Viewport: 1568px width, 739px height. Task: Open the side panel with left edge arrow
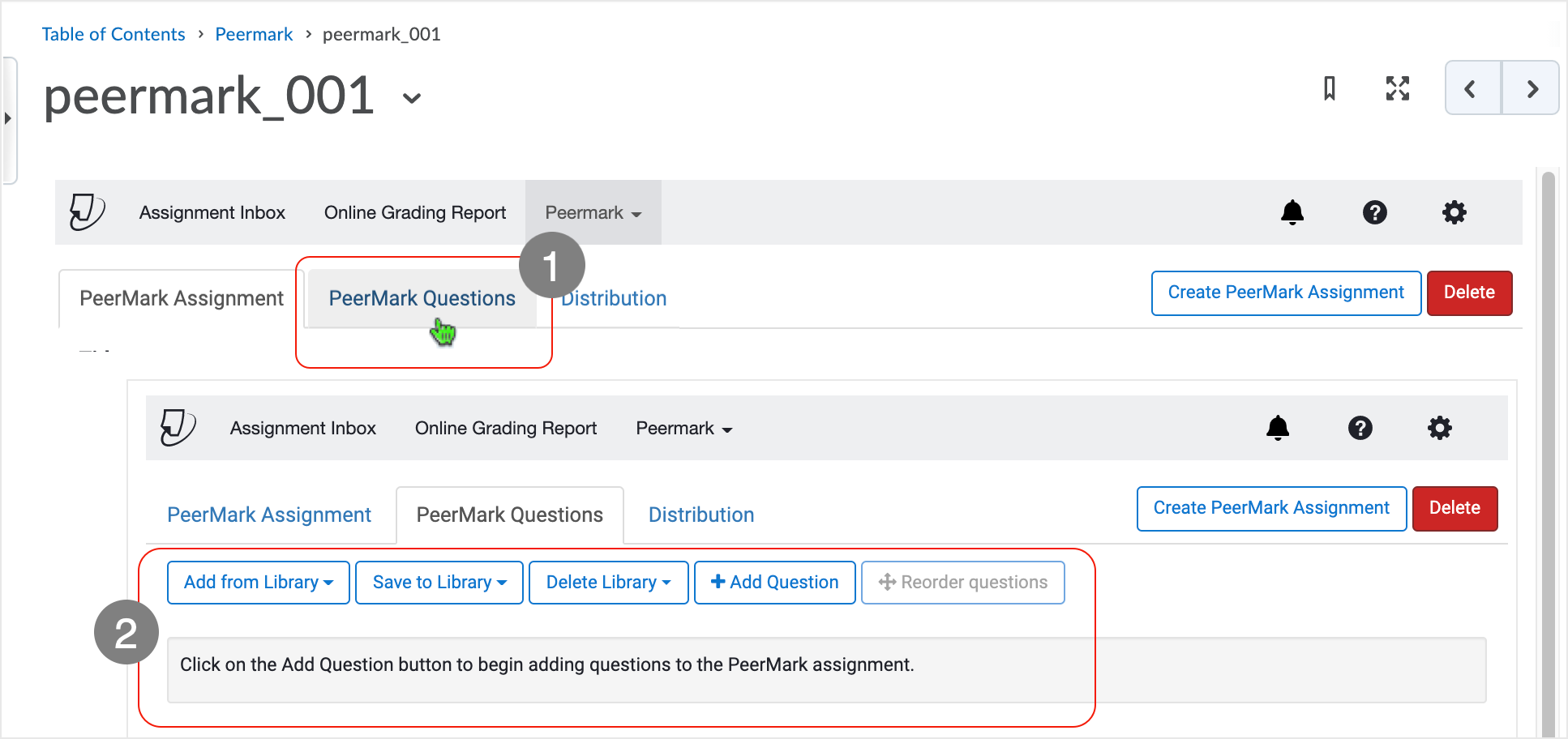coord(9,119)
